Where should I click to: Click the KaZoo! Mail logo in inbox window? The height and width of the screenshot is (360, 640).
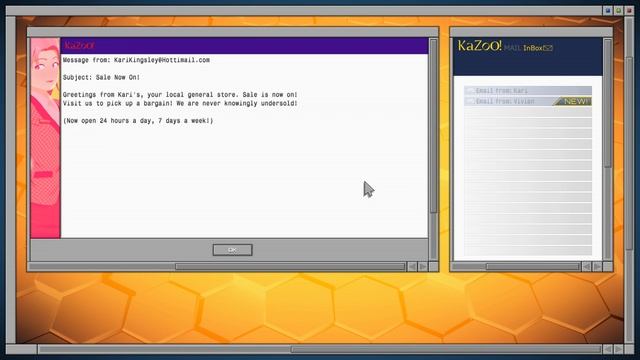479,46
